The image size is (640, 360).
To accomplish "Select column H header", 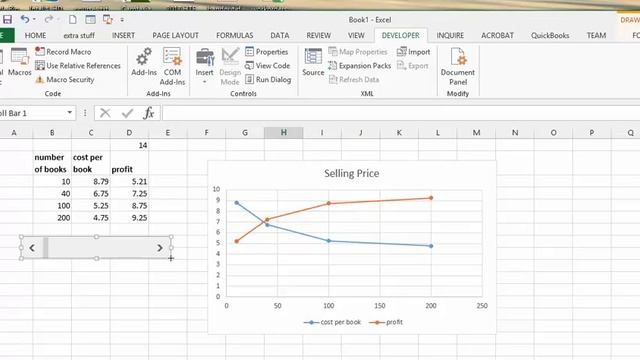I will [283, 132].
